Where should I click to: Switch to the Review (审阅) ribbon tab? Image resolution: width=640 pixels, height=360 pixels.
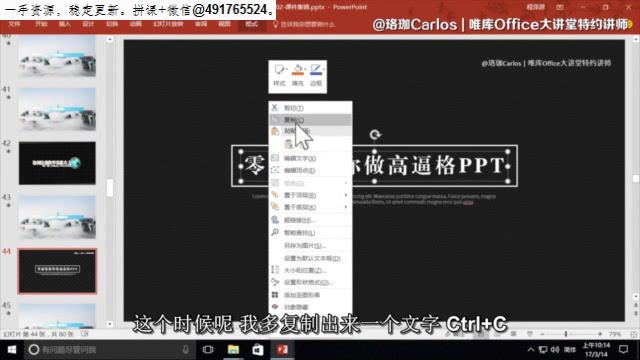(200, 24)
